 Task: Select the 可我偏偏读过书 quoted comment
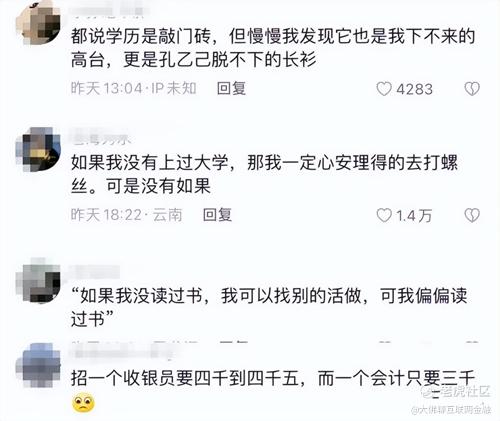(x=269, y=307)
